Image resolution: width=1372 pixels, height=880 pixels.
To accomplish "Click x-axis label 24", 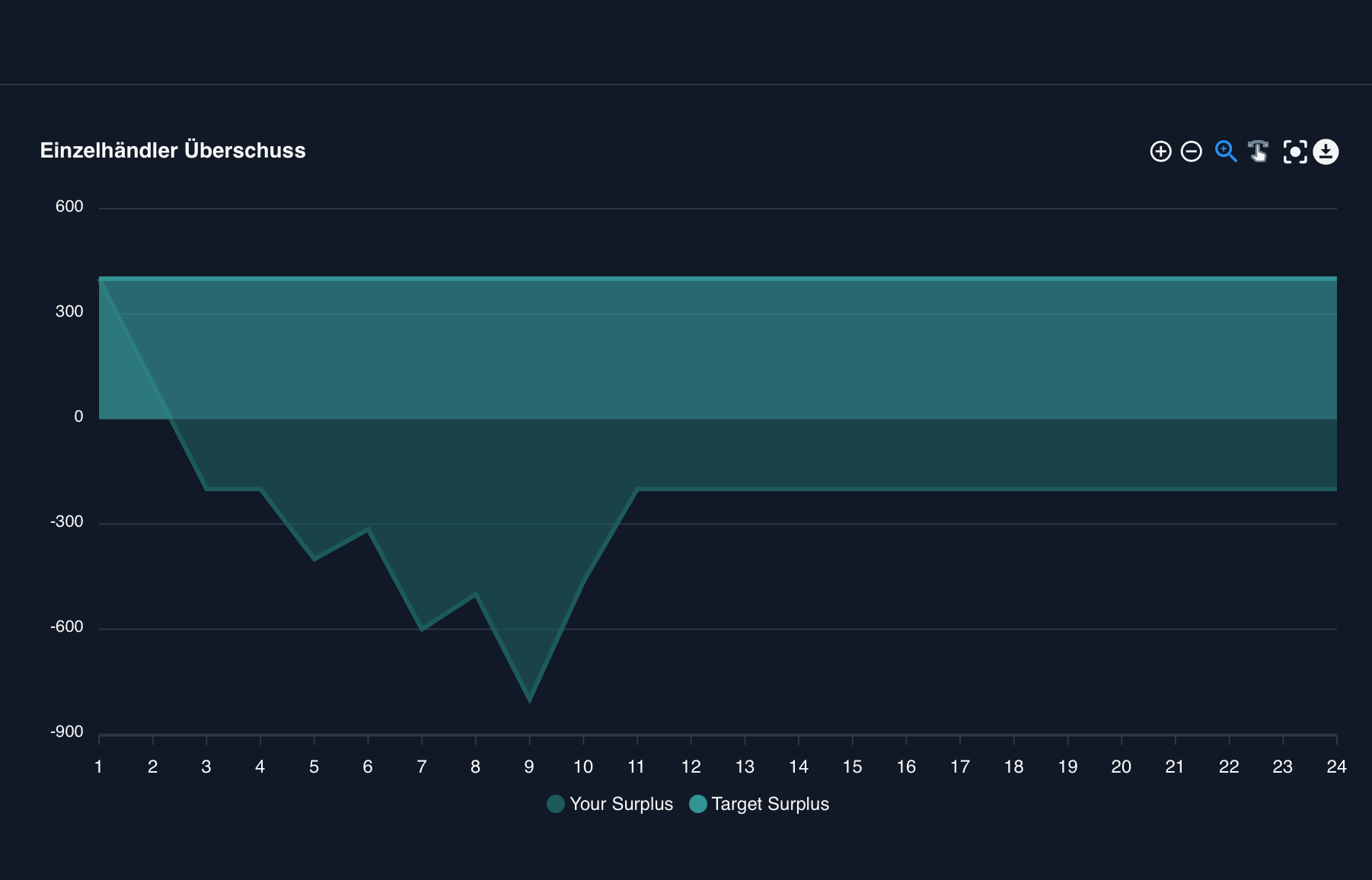I will (x=1336, y=767).
